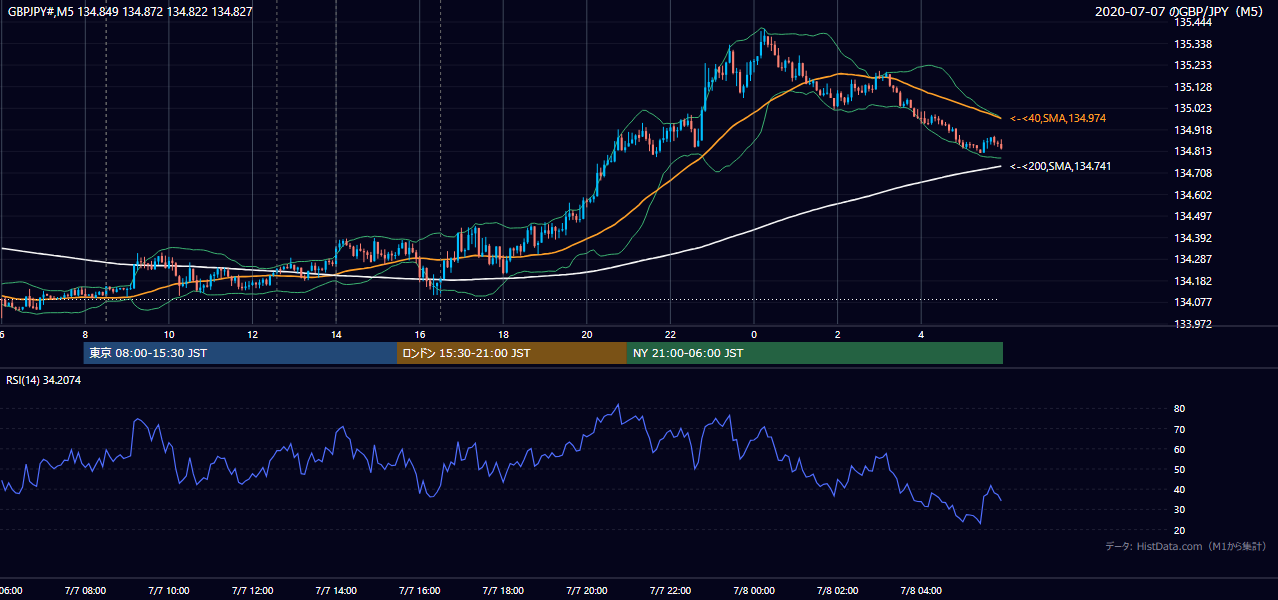The width and height of the screenshot is (1278, 600).
Task: Click hour label 0 below the price chart
Action: [755, 335]
